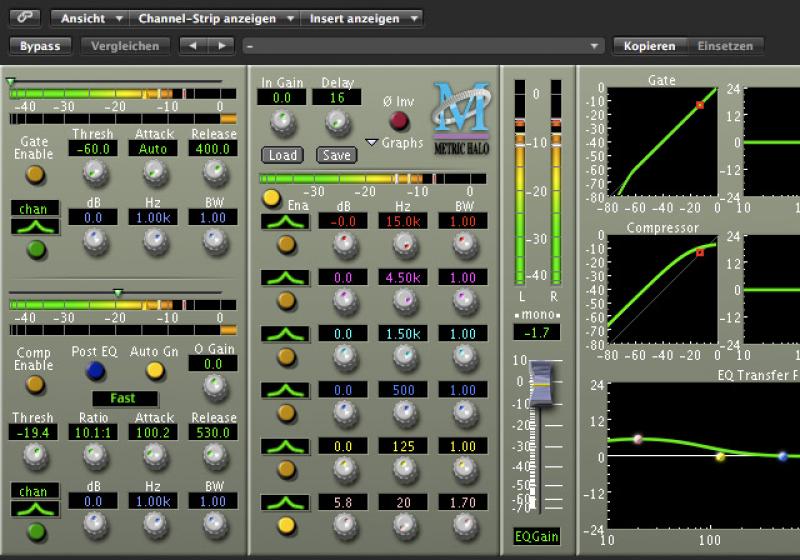Click the Kopieren button
This screenshot has width=800, height=560.
(649, 46)
